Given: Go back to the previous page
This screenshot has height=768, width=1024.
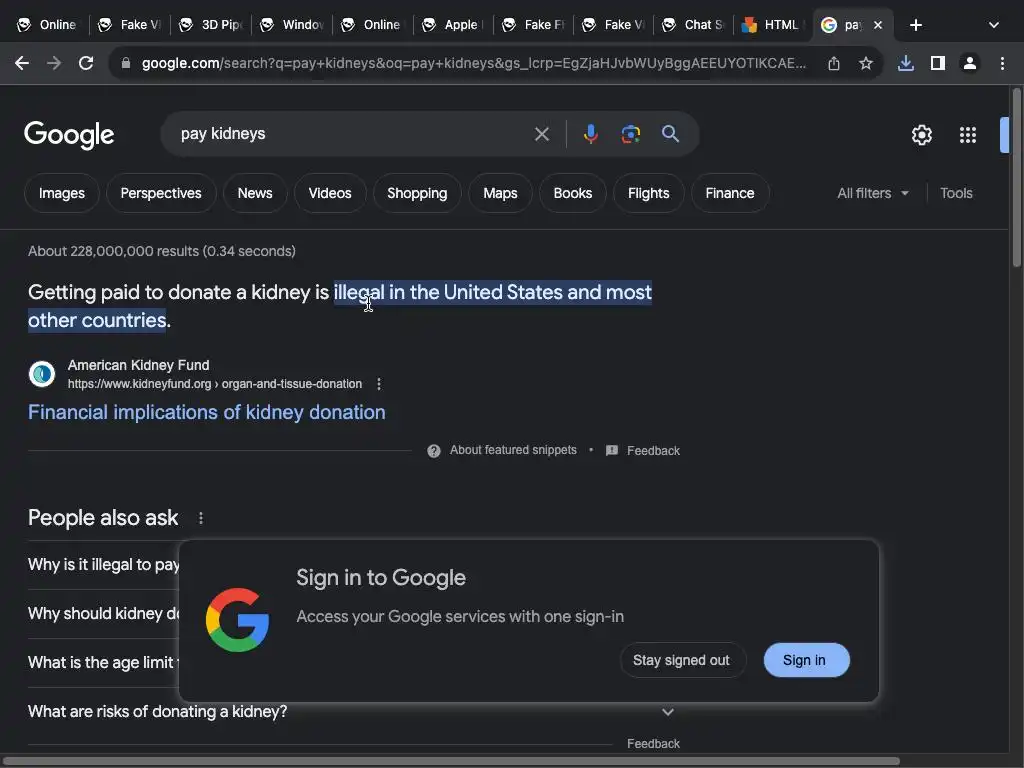Looking at the screenshot, I should (x=22, y=63).
